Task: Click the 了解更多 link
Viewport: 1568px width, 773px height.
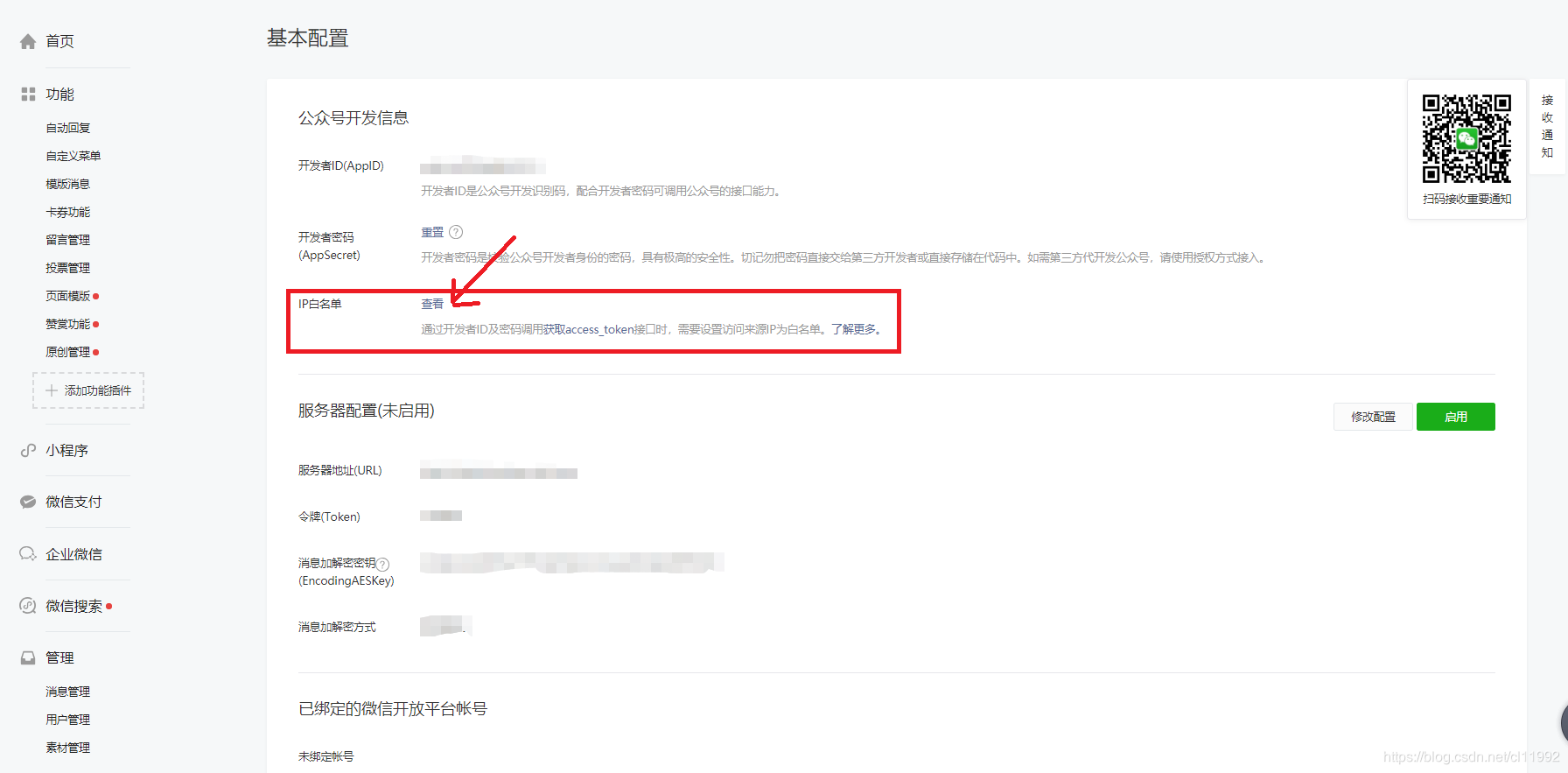Action: point(854,329)
